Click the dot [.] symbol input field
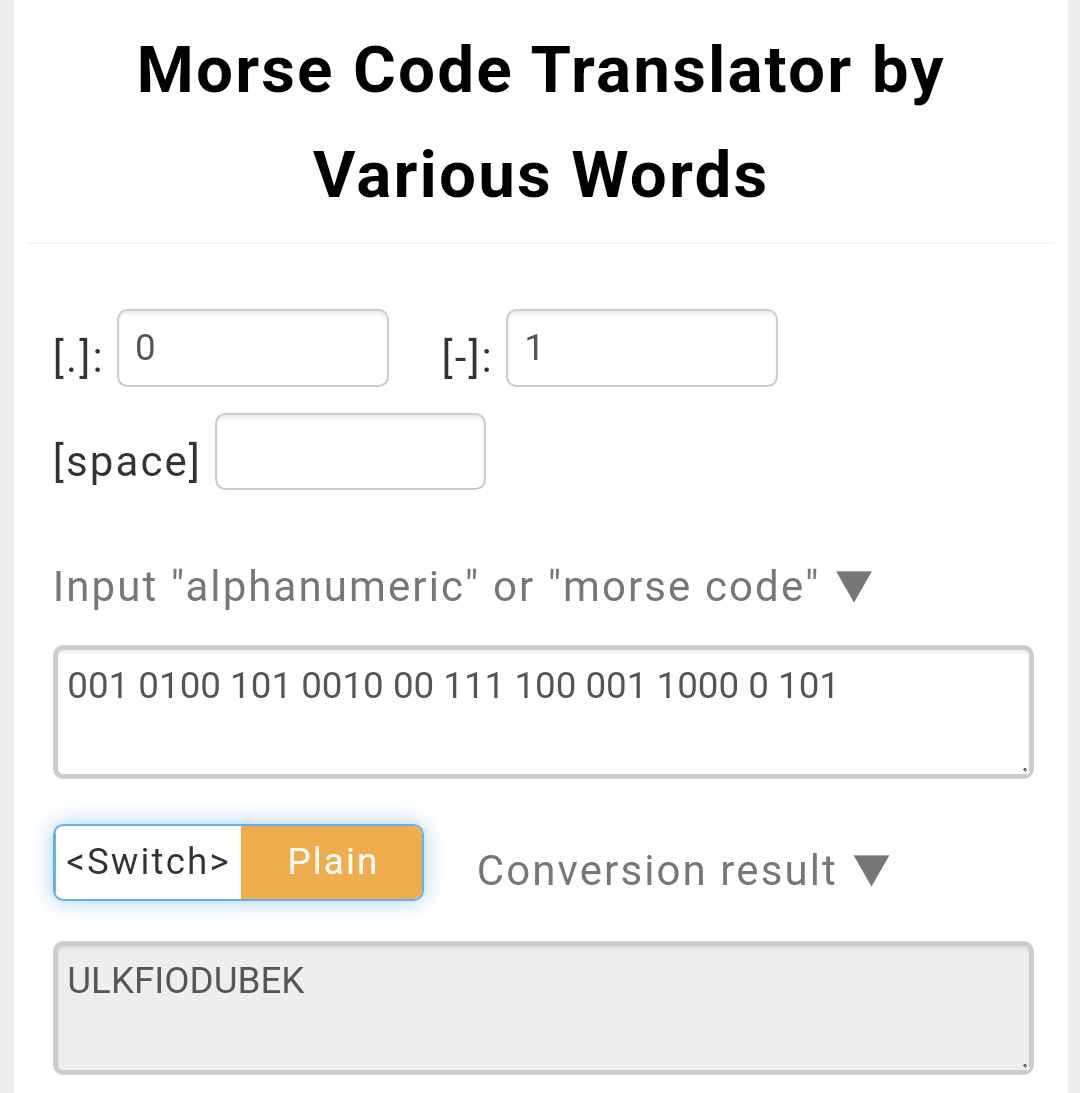Screen dimensions: 1080x1093 253,348
